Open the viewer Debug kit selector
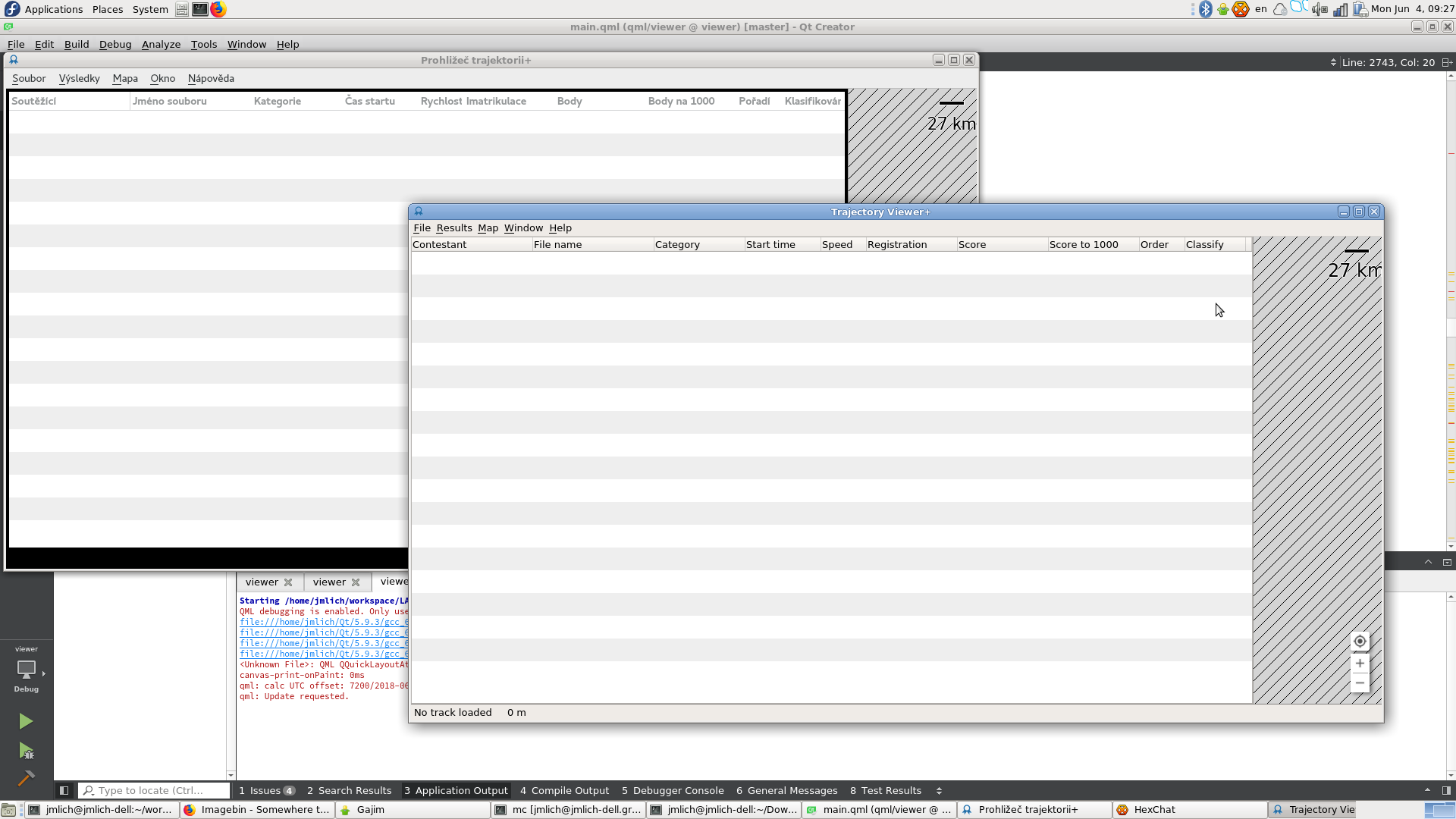Image resolution: width=1456 pixels, height=819 pixels. [27, 670]
